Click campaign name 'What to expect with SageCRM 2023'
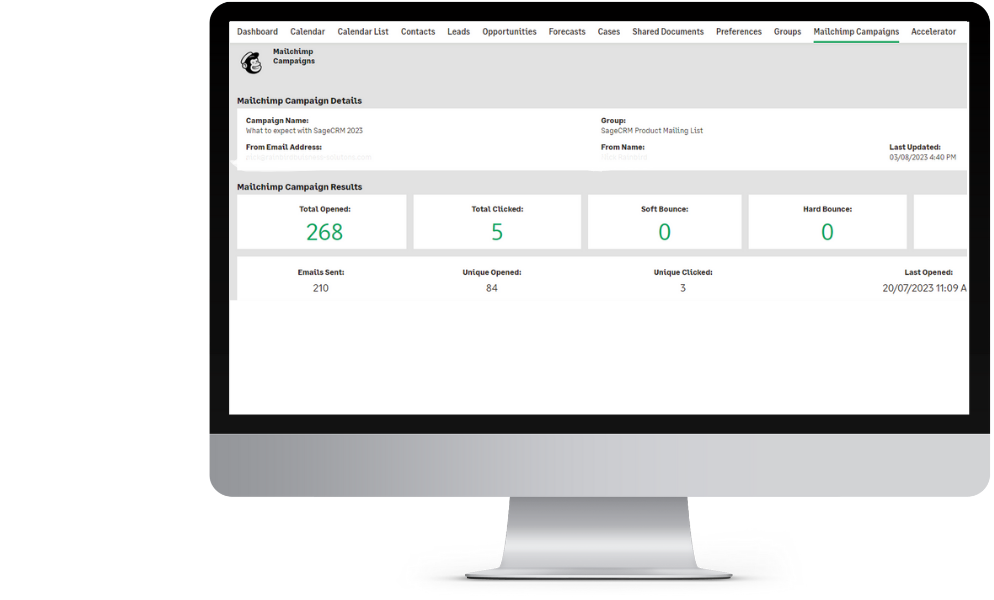The image size is (994, 600). click(304, 131)
